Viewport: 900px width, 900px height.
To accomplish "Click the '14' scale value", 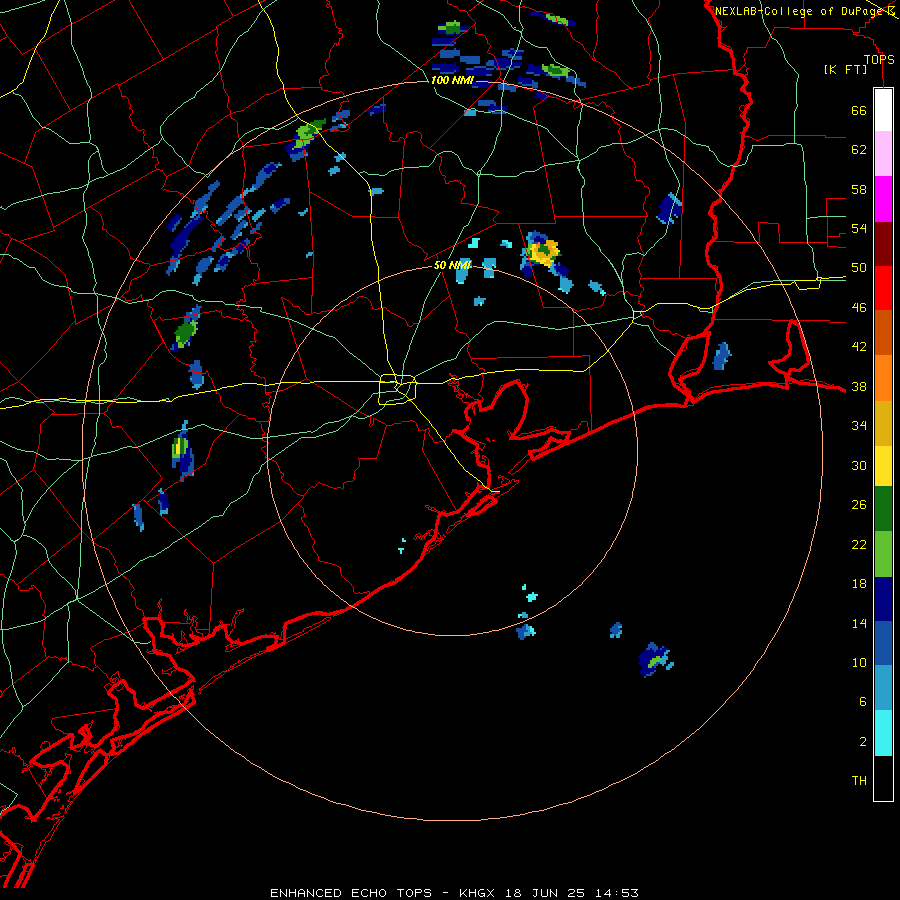I will [859, 623].
